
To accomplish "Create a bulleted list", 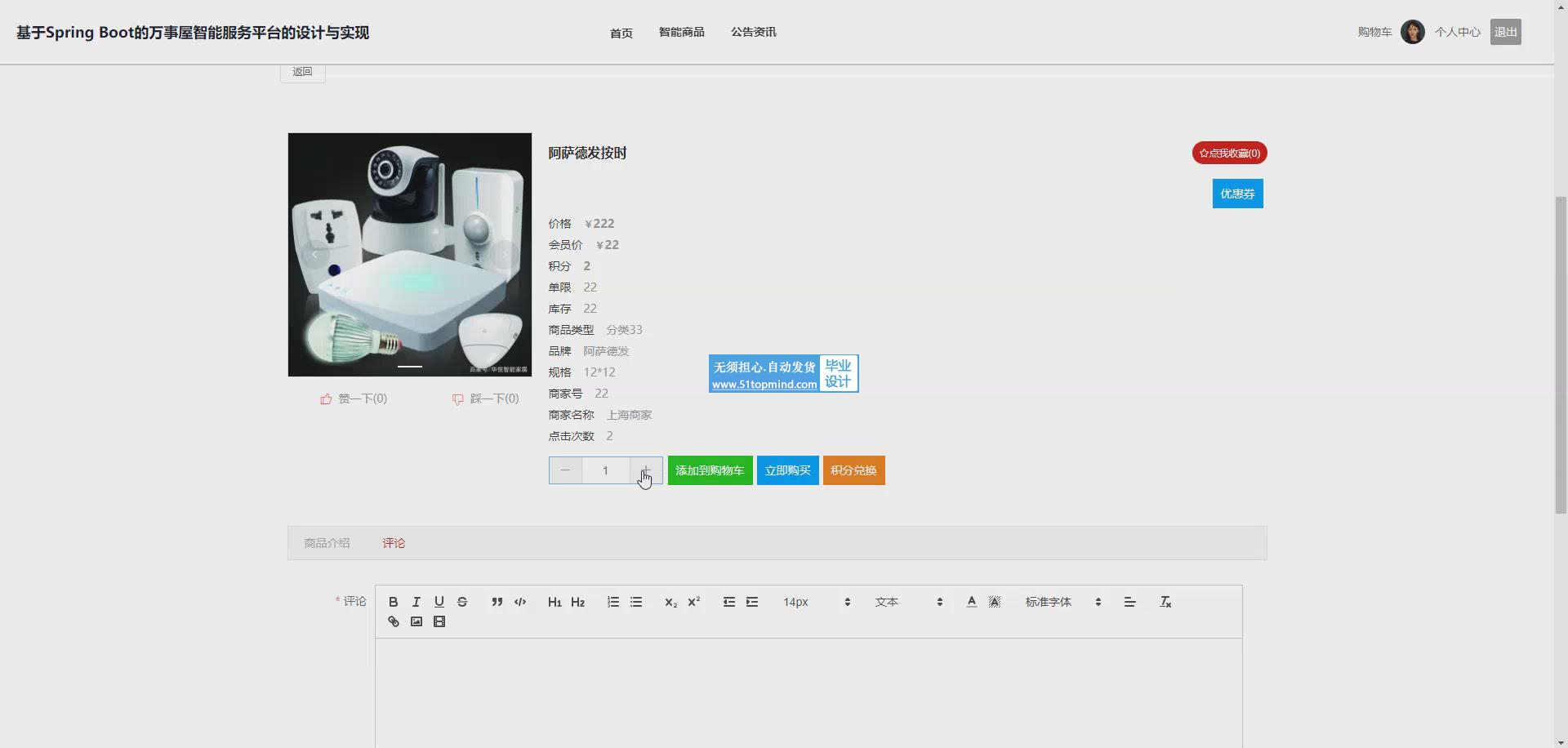I will 636,602.
